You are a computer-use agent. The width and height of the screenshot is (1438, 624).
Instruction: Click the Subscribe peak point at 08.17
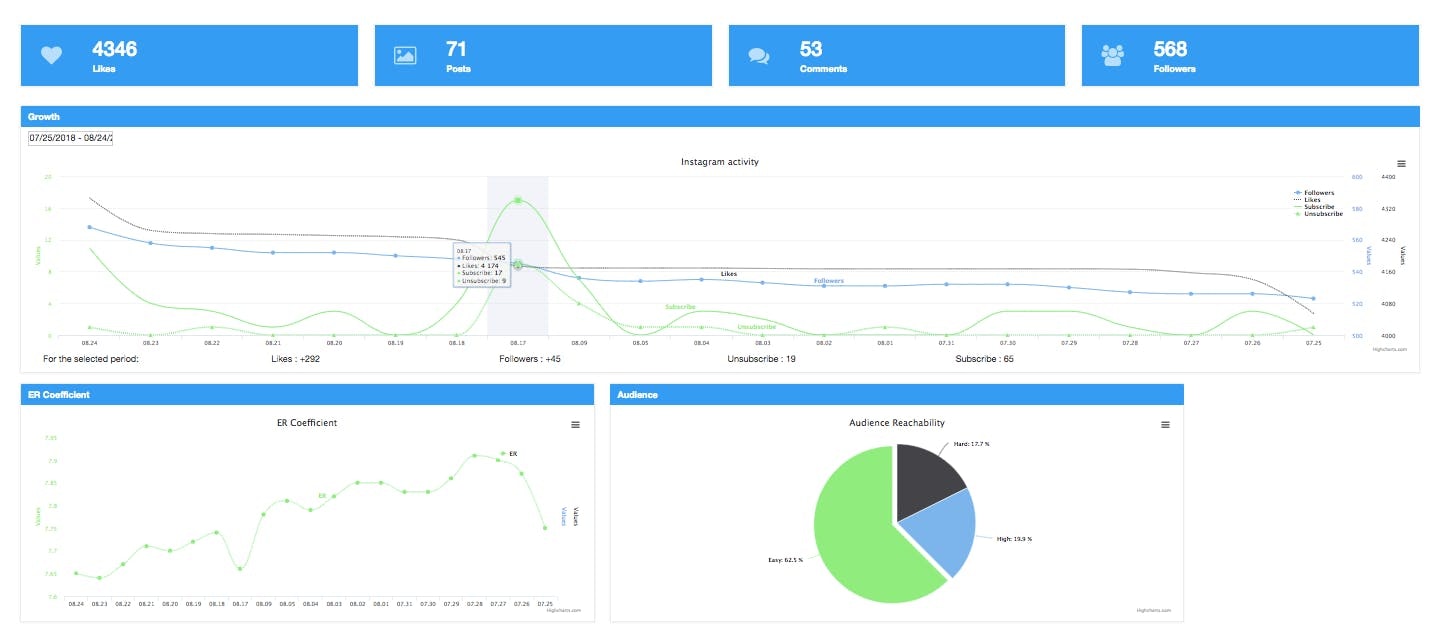click(518, 200)
